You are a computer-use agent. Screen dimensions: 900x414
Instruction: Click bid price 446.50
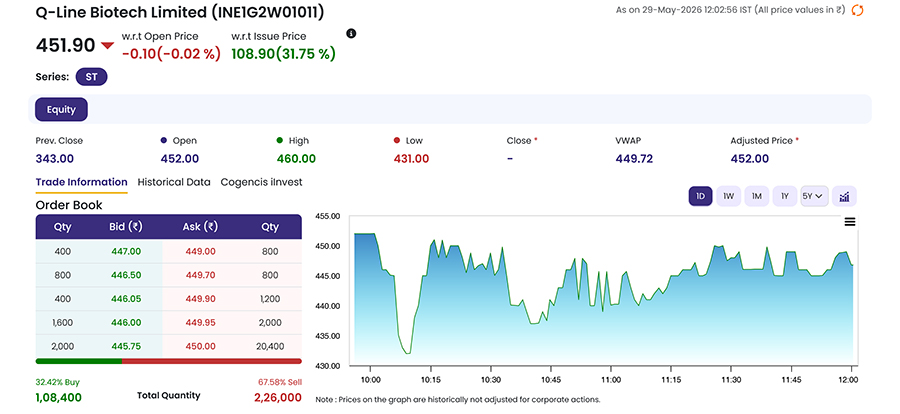coord(125,275)
